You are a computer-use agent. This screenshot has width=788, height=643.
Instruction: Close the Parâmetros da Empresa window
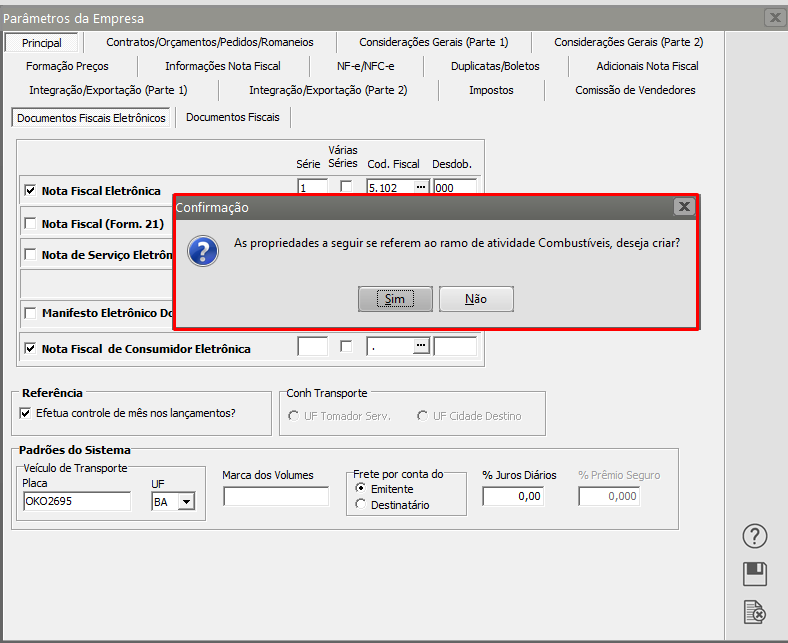(775, 18)
